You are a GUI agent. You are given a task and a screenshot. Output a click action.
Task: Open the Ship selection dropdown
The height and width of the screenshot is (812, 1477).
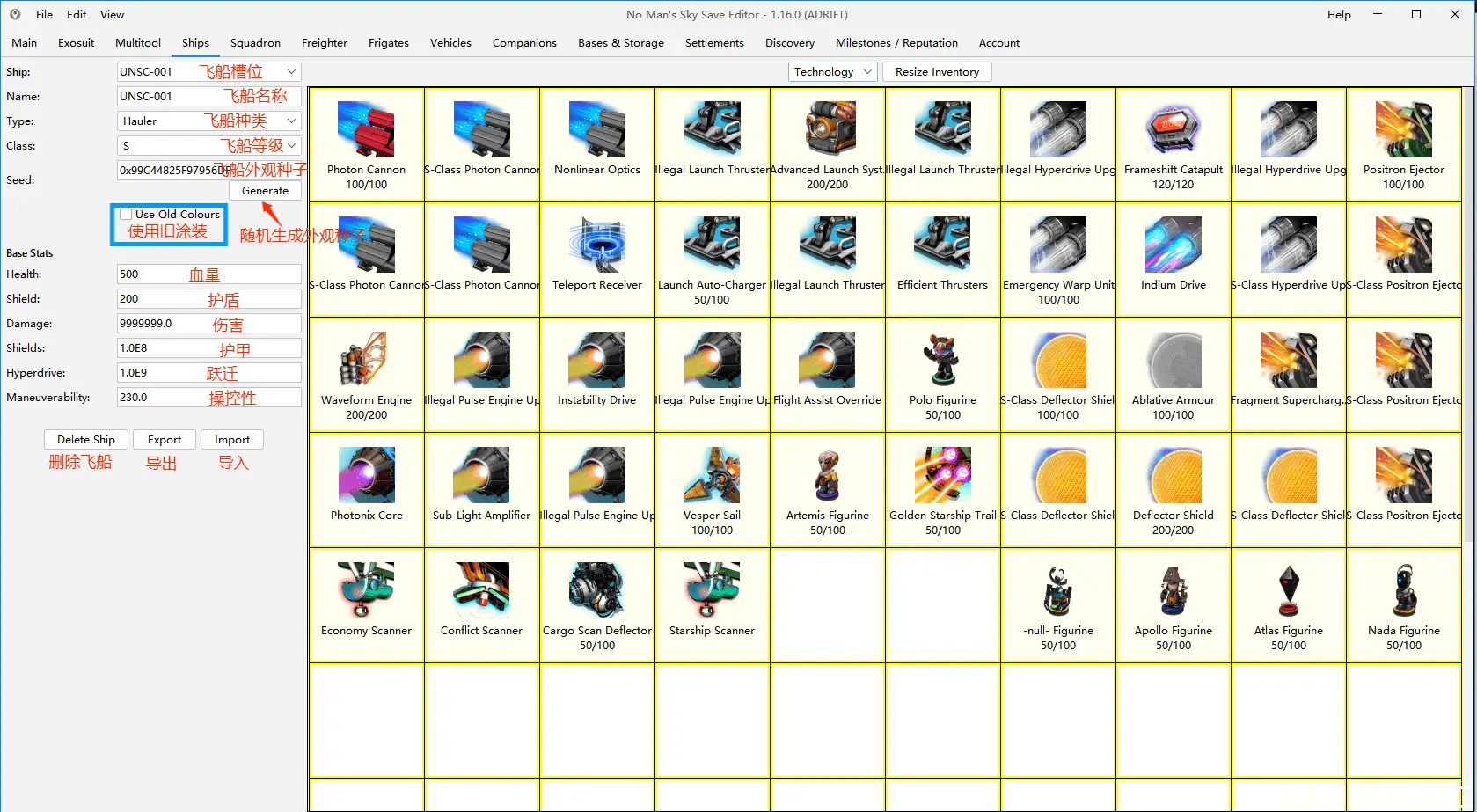point(209,72)
